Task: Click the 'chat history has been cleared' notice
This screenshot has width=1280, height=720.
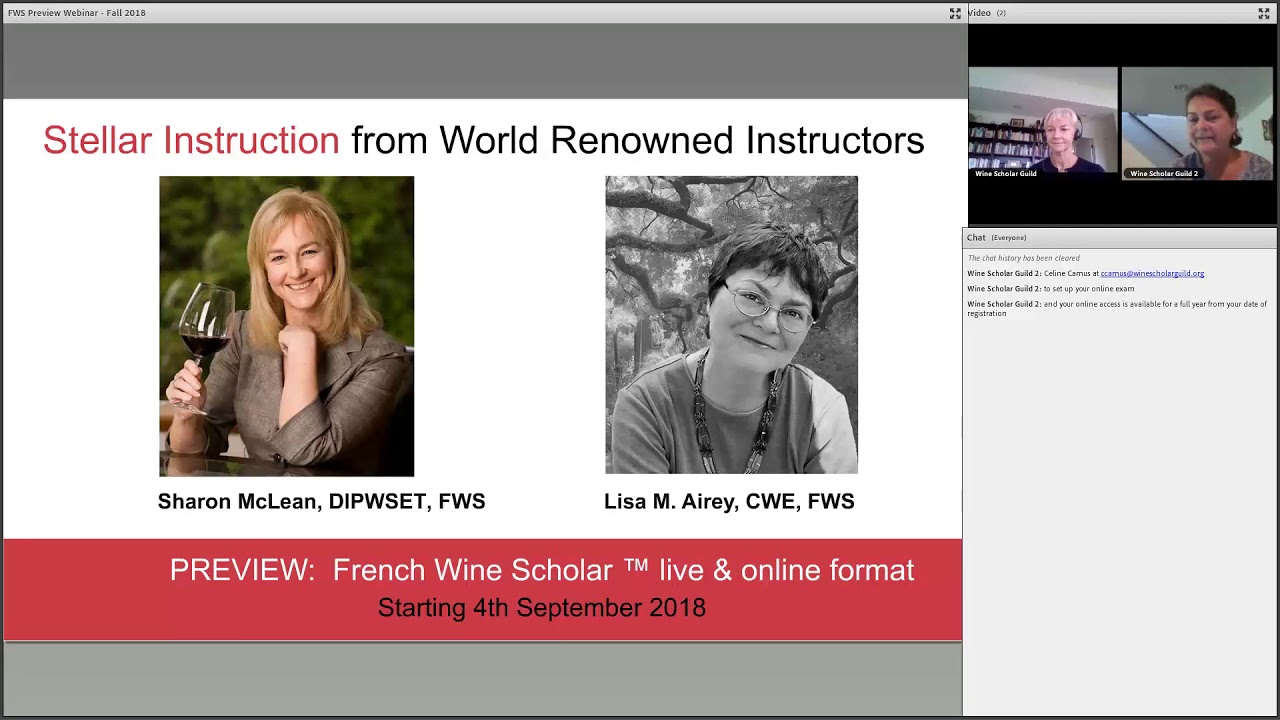Action: [1023, 258]
